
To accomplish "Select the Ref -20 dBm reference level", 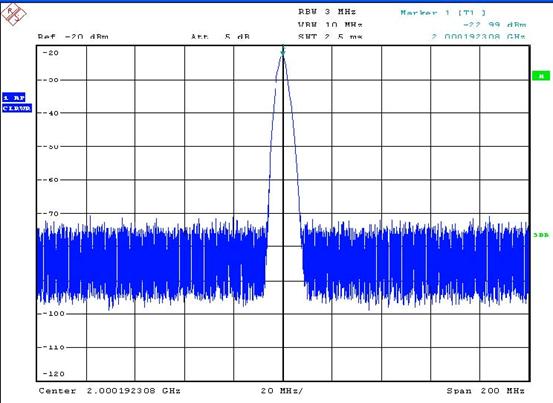I will pyautogui.click(x=73, y=36).
